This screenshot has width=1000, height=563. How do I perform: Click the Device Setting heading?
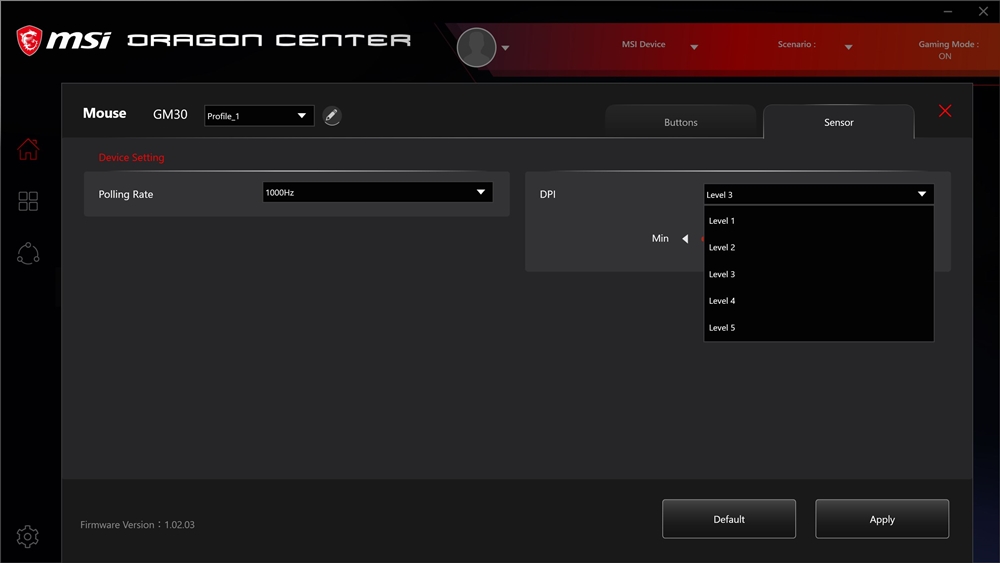tap(131, 157)
